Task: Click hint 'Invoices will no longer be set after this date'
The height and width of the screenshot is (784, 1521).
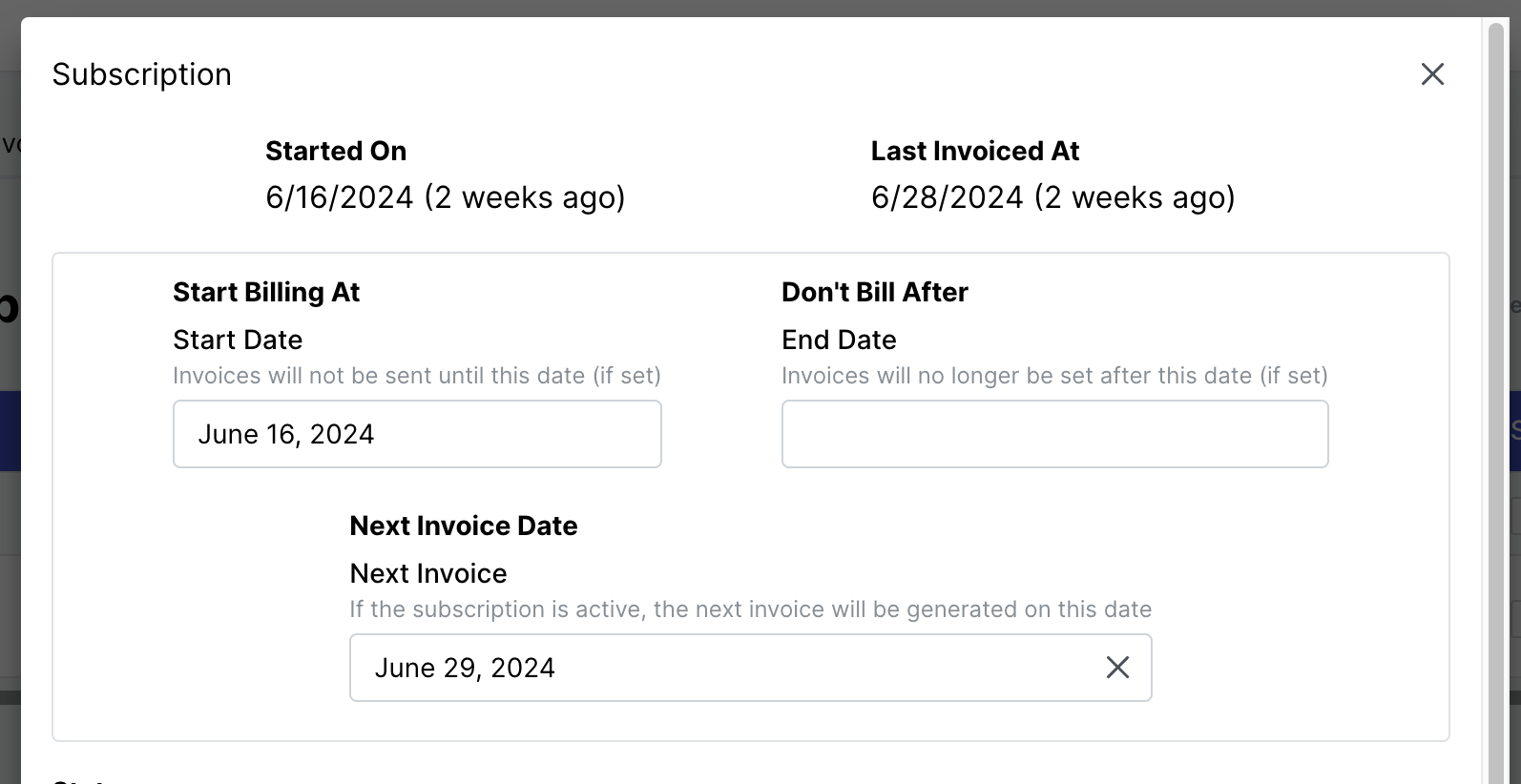Action: [x=1054, y=376]
